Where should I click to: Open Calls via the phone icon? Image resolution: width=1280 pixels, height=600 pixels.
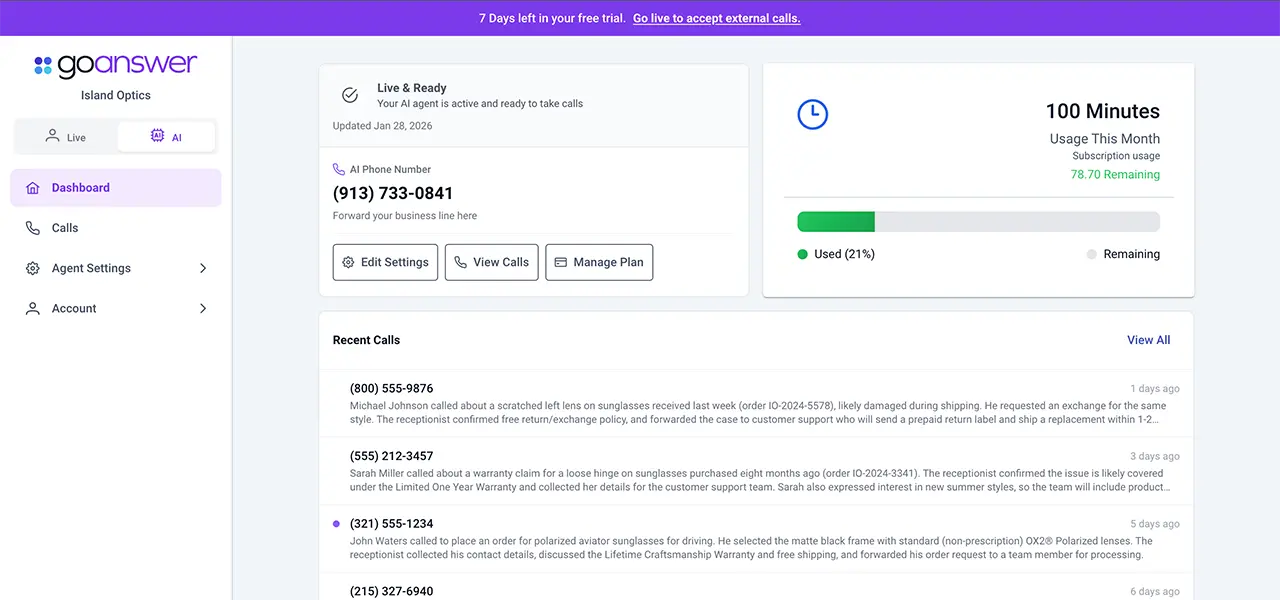tap(33, 227)
